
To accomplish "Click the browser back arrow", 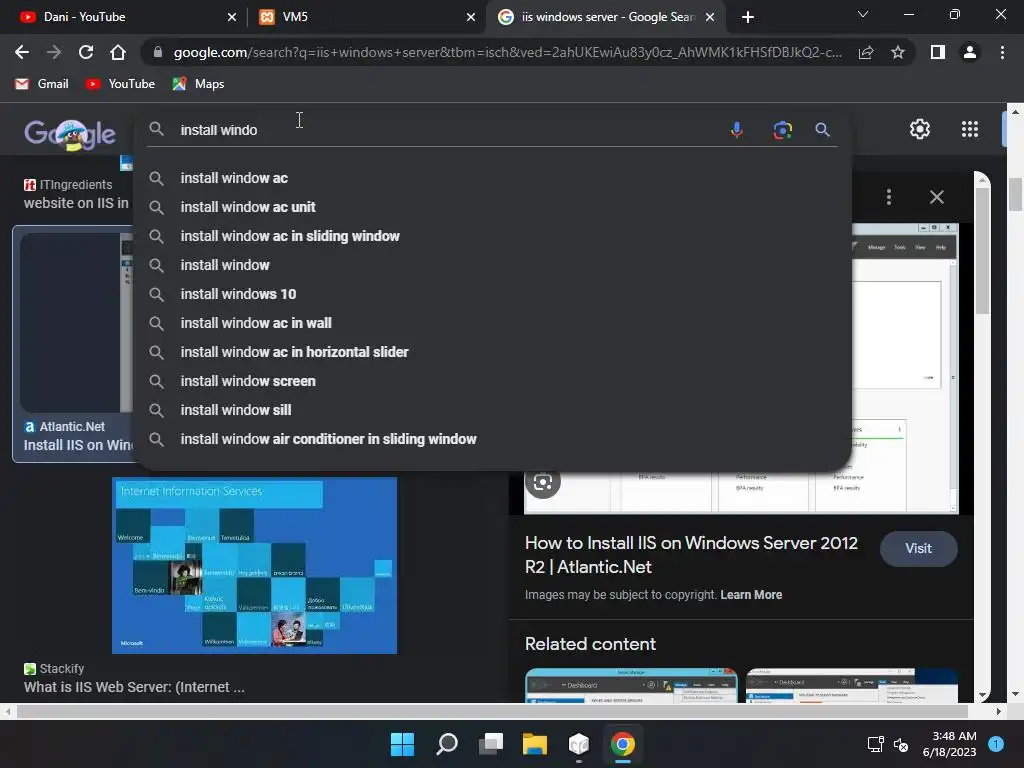I will 22,52.
